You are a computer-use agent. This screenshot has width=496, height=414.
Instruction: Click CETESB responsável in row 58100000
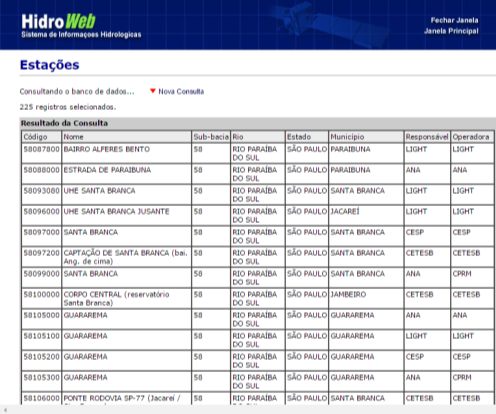(419, 294)
